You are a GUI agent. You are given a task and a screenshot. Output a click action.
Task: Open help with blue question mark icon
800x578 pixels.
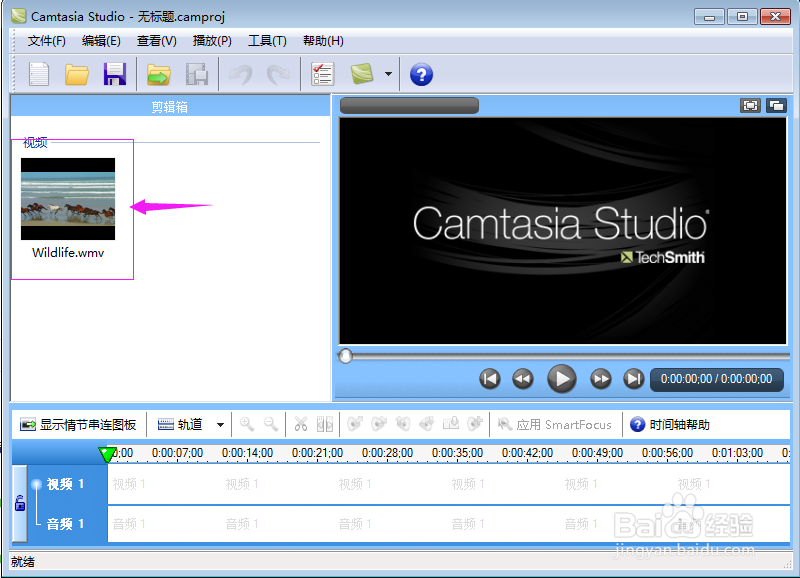421,74
